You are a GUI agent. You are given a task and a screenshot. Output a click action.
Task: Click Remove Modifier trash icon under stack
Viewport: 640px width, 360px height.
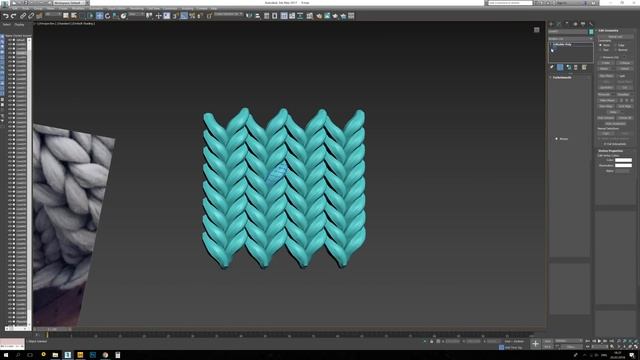click(576, 67)
